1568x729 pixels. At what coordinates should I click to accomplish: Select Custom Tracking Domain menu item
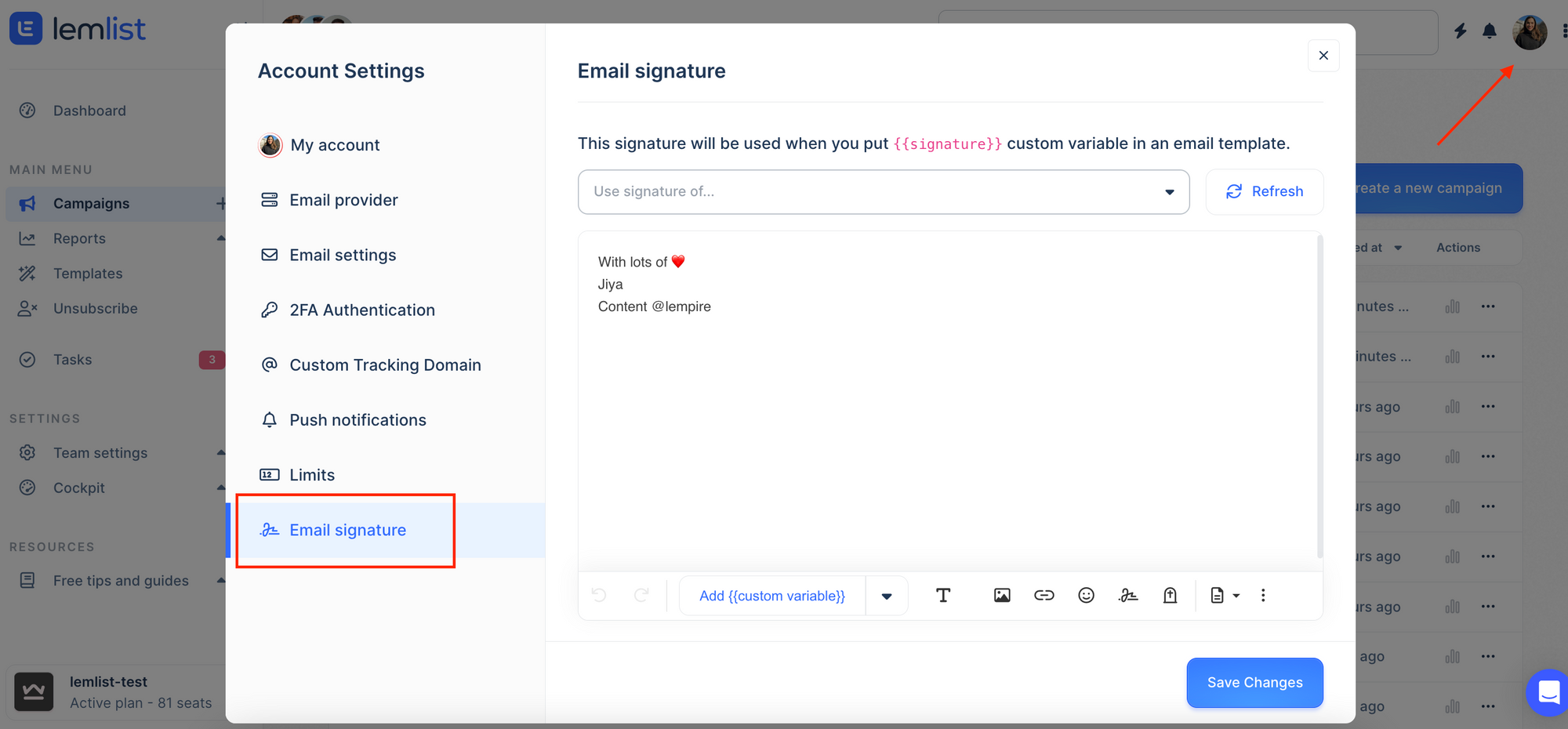(385, 364)
